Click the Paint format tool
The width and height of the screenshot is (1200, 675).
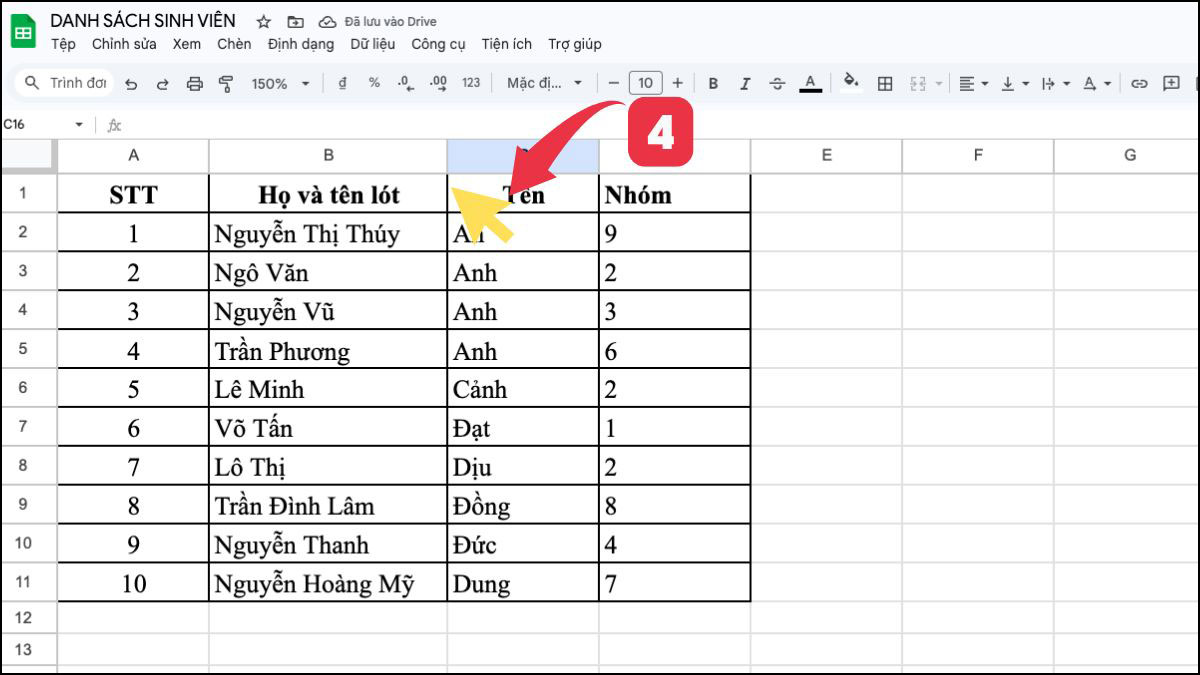click(x=226, y=82)
